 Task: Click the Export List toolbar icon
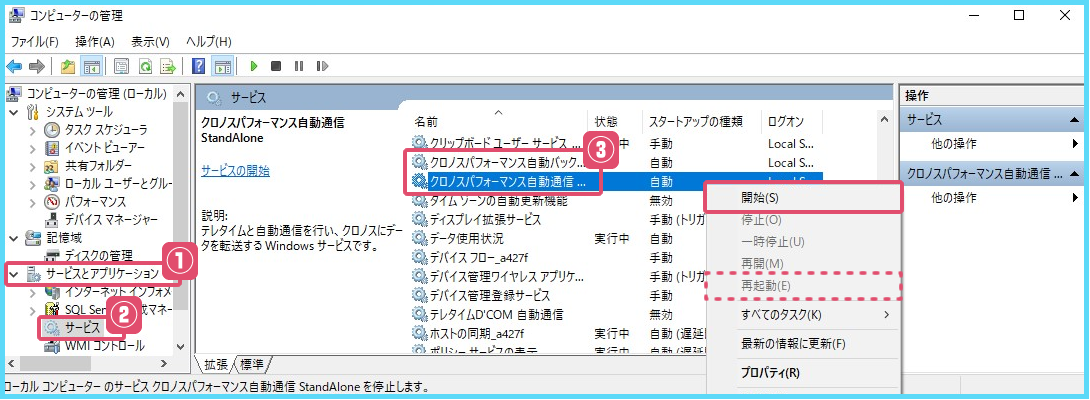tap(168, 67)
